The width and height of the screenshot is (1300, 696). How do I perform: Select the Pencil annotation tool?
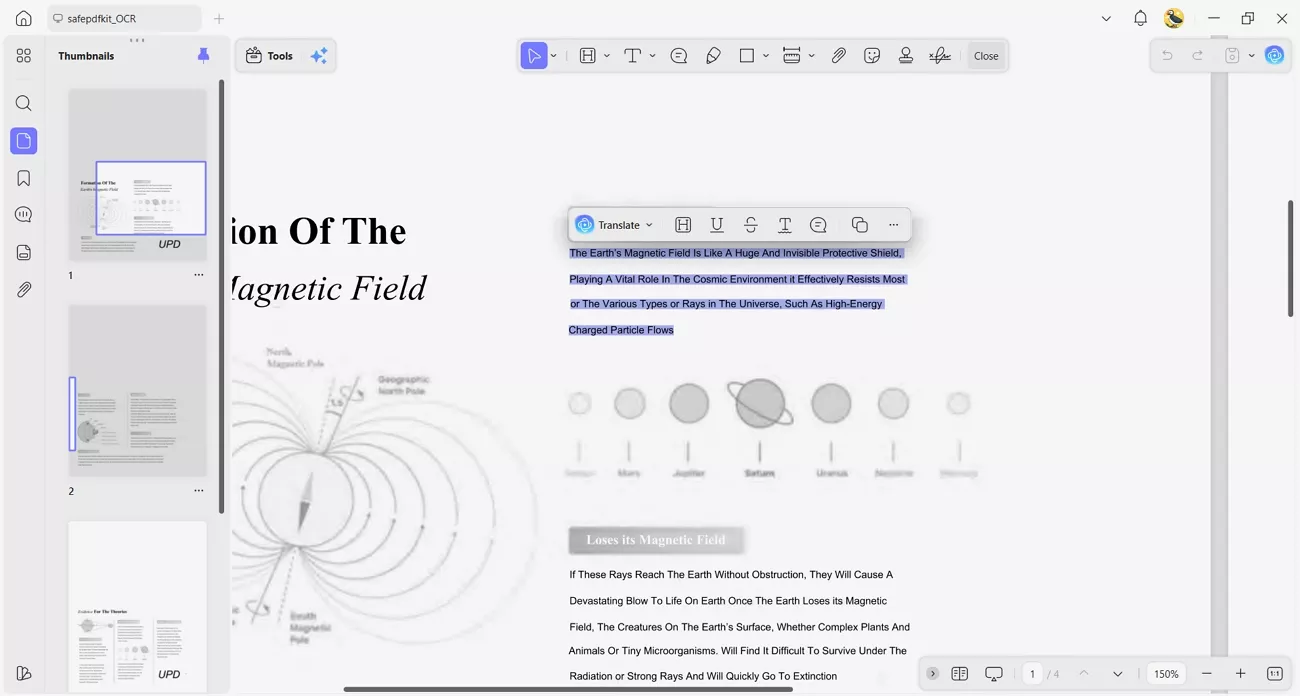[x=713, y=55]
